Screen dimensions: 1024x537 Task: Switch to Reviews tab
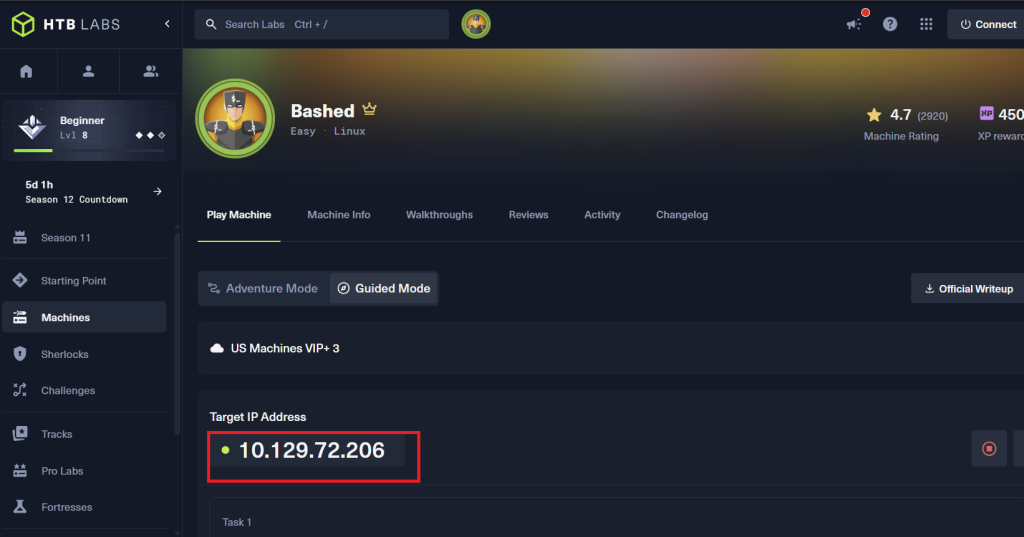(x=528, y=215)
